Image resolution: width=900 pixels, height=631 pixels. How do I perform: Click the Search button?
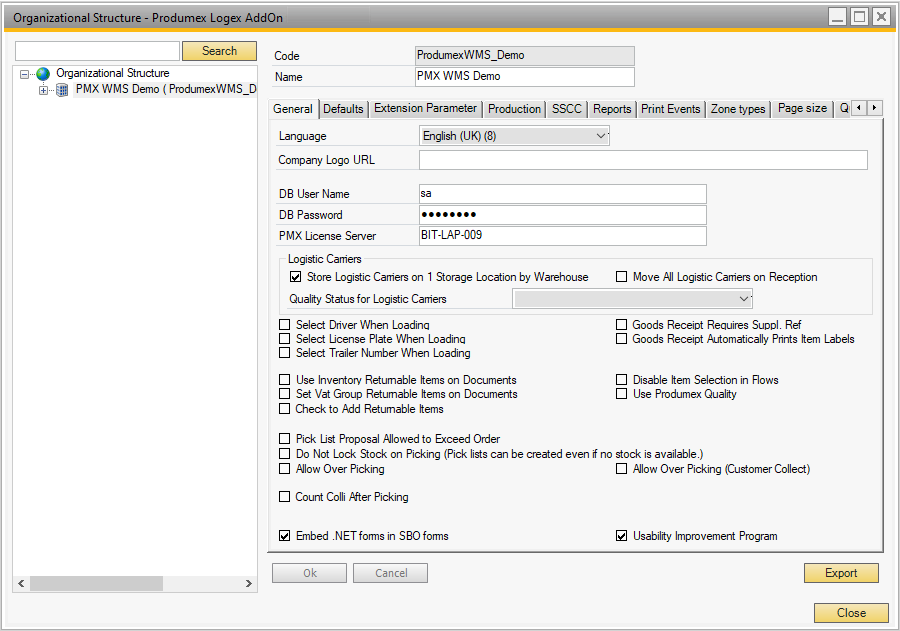point(219,50)
